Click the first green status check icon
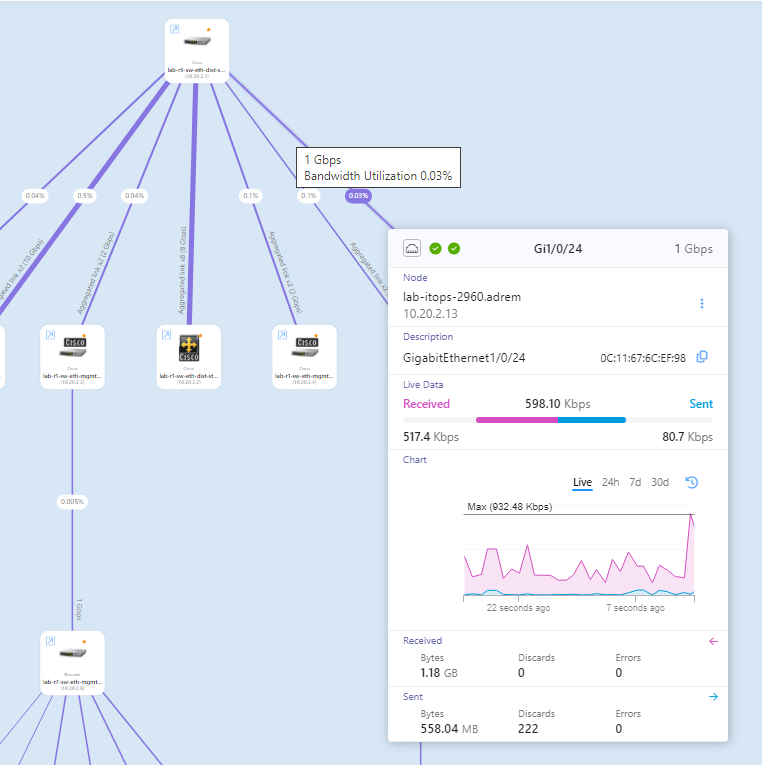The width and height of the screenshot is (762, 765). [x=435, y=248]
